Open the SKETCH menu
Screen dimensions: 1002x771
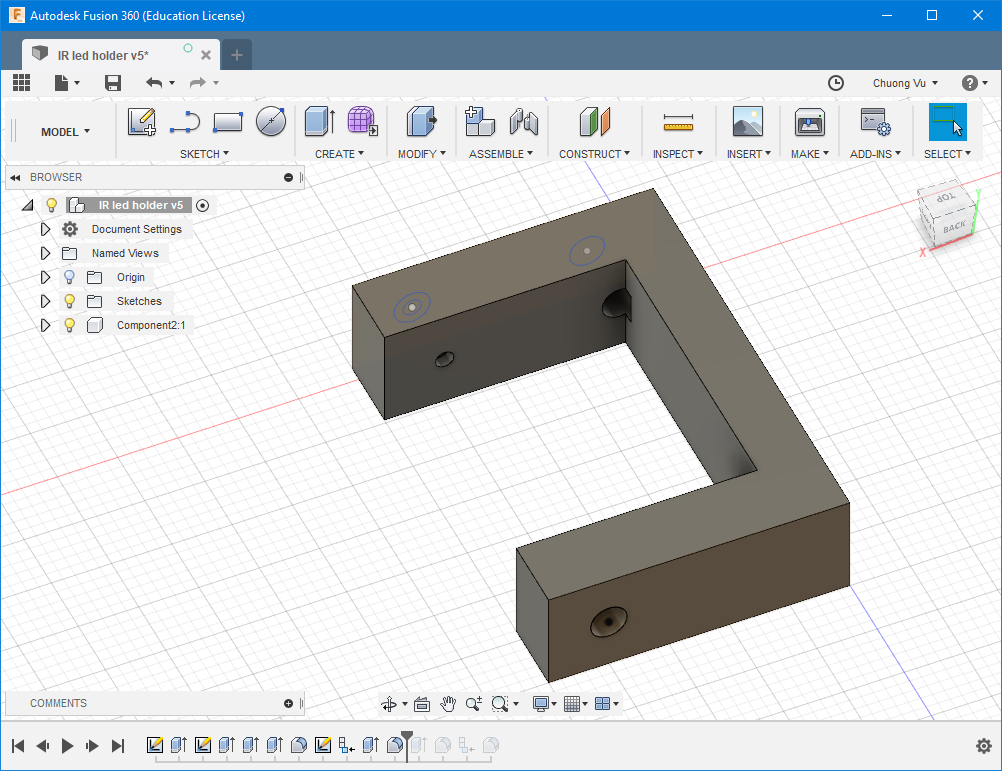[204, 154]
